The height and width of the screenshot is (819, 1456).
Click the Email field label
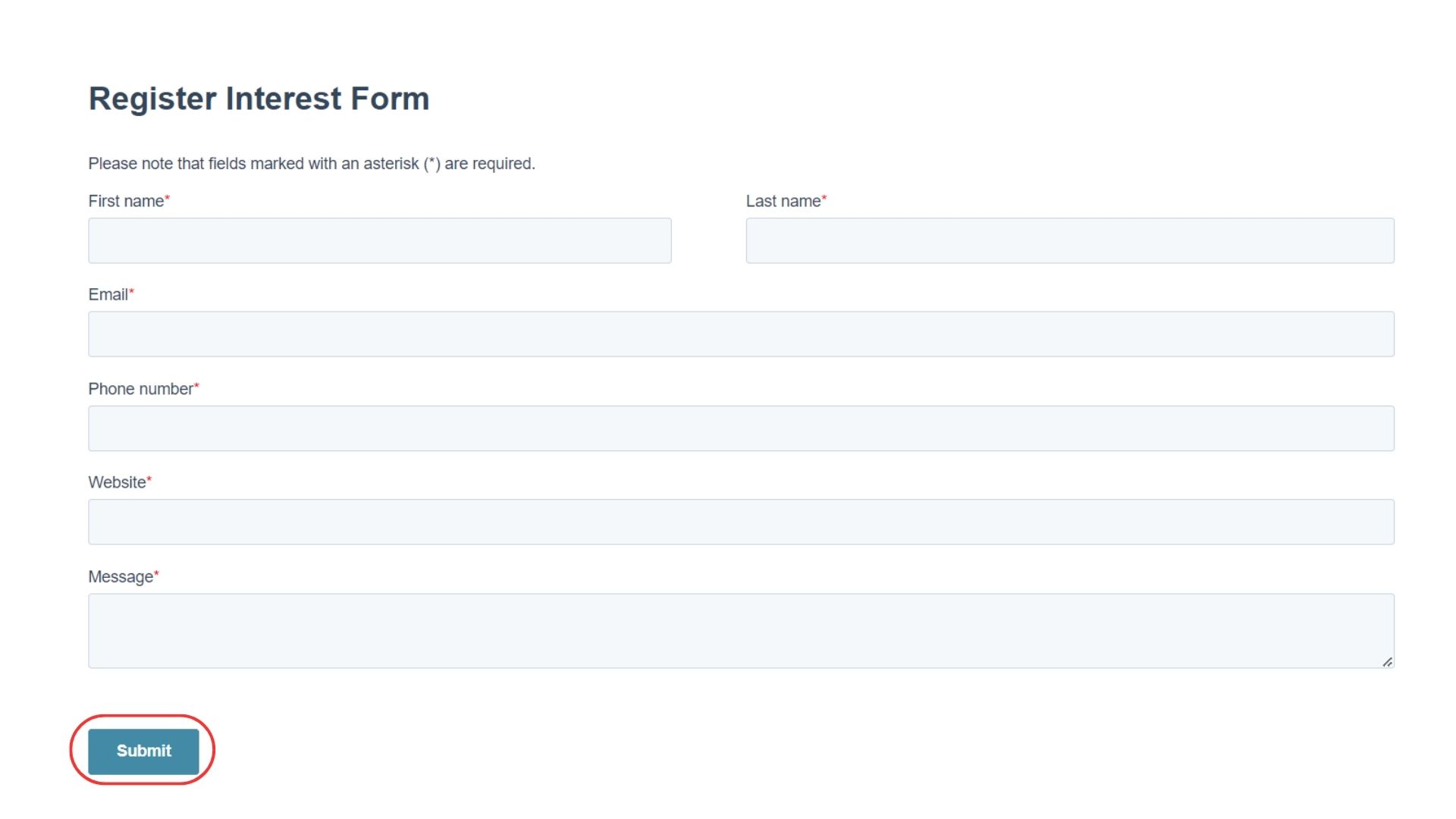coord(108,294)
